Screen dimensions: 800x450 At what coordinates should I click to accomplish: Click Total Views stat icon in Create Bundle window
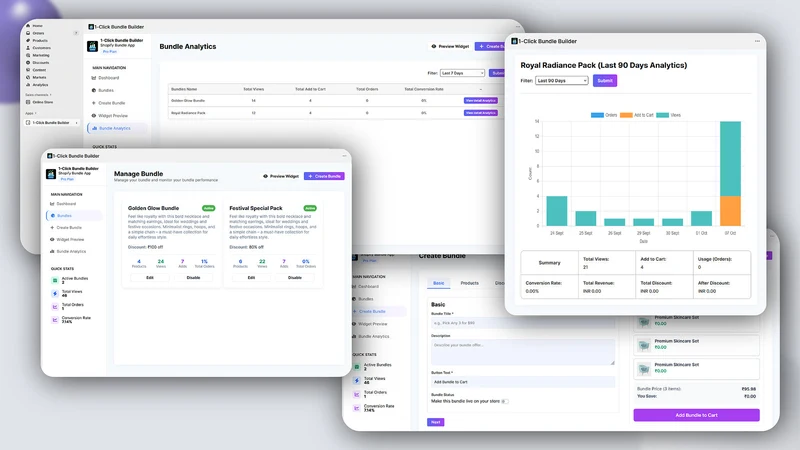(357, 381)
